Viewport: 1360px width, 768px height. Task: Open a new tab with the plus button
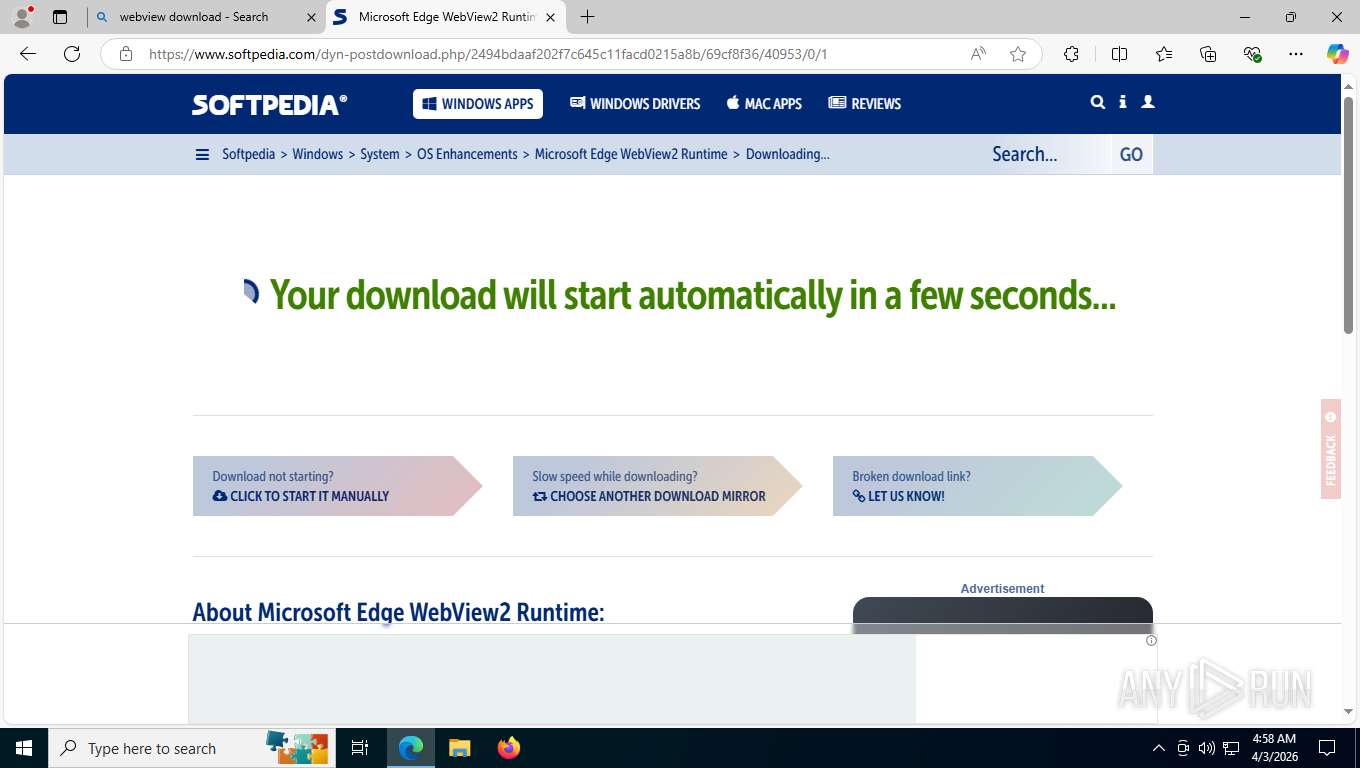pyautogui.click(x=588, y=17)
